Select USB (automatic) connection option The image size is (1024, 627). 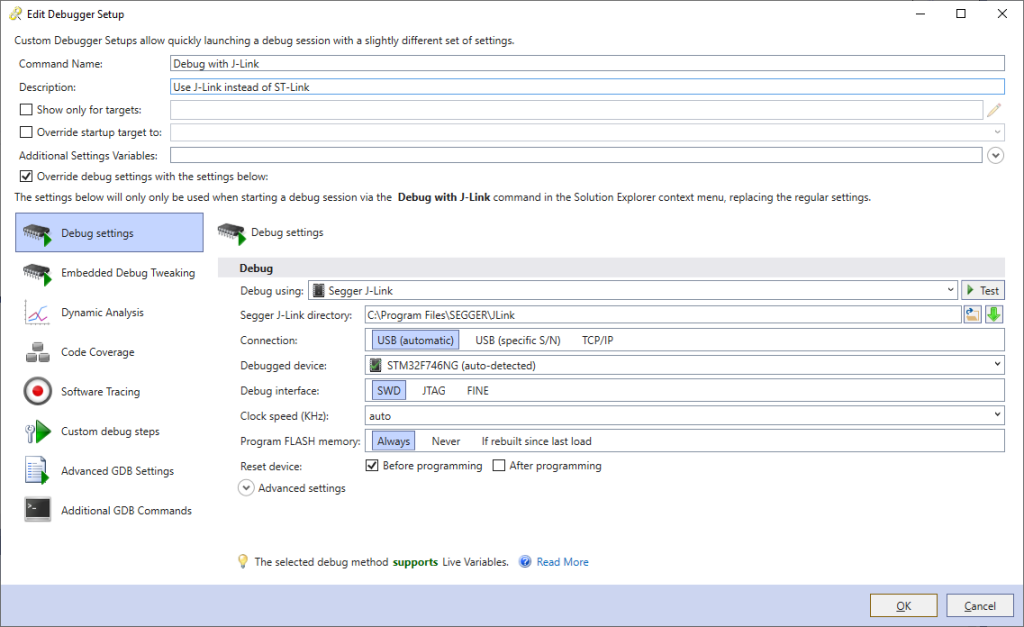[x=415, y=340]
